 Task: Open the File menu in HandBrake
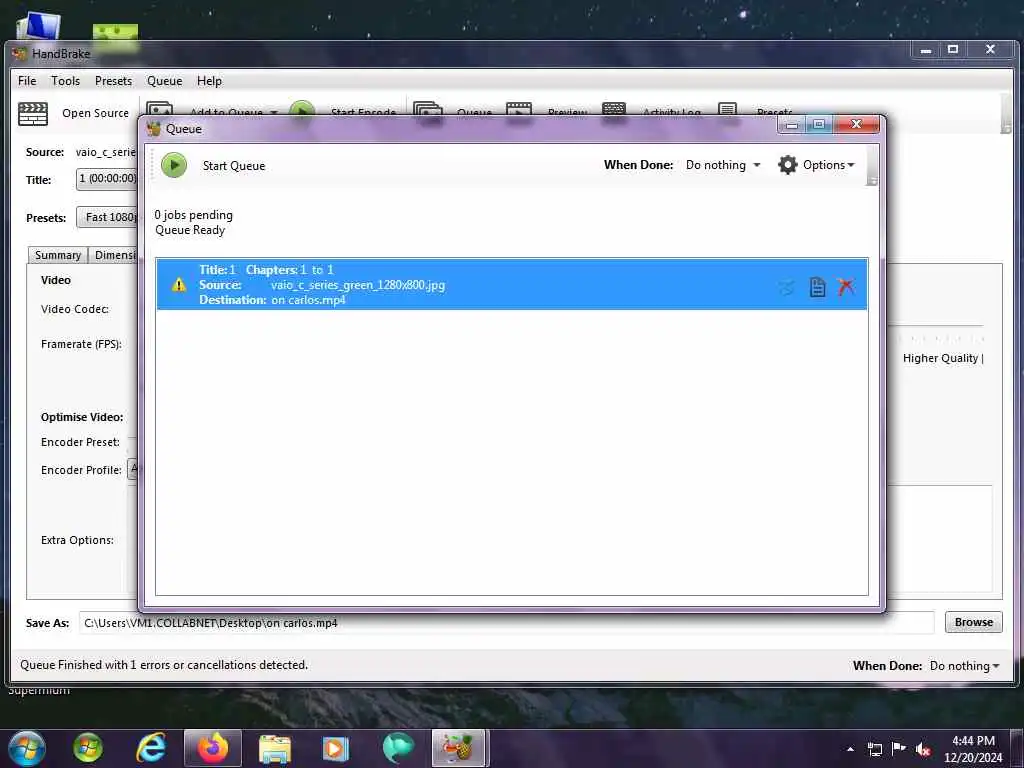(27, 81)
